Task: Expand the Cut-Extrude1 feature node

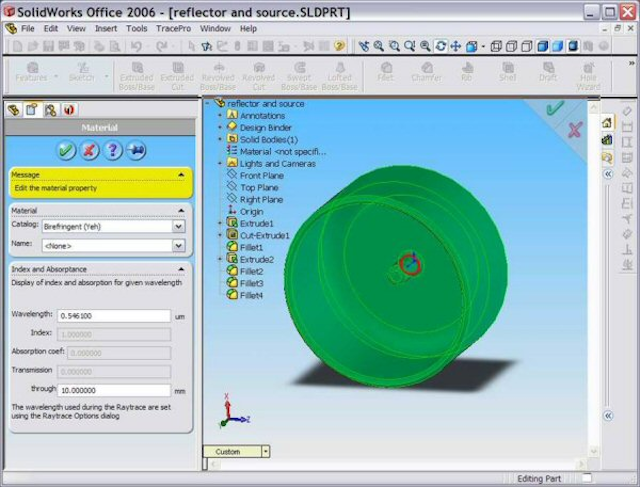Action: click(x=220, y=236)
